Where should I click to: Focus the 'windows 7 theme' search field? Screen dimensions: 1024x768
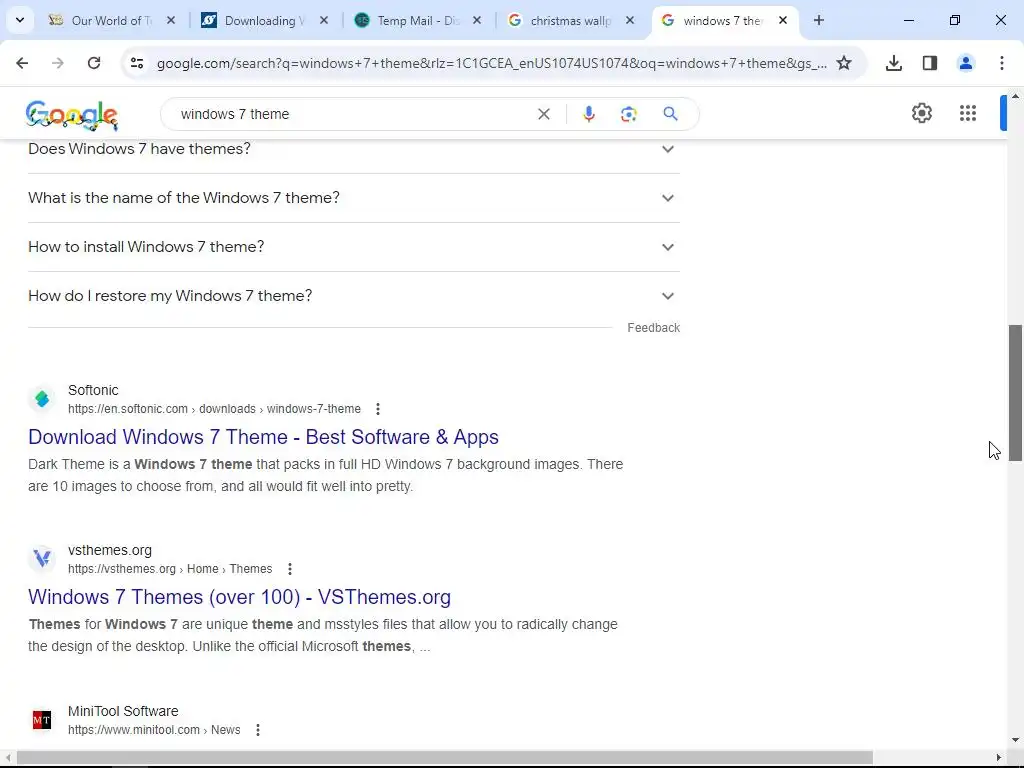tap(353, 114)
